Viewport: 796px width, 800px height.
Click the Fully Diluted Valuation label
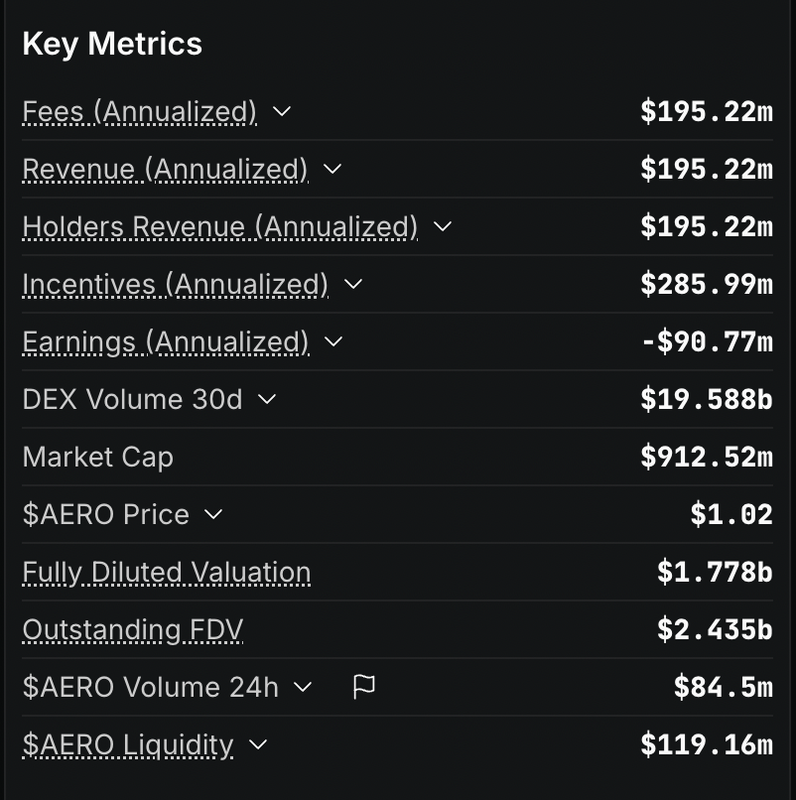[167, 572]
